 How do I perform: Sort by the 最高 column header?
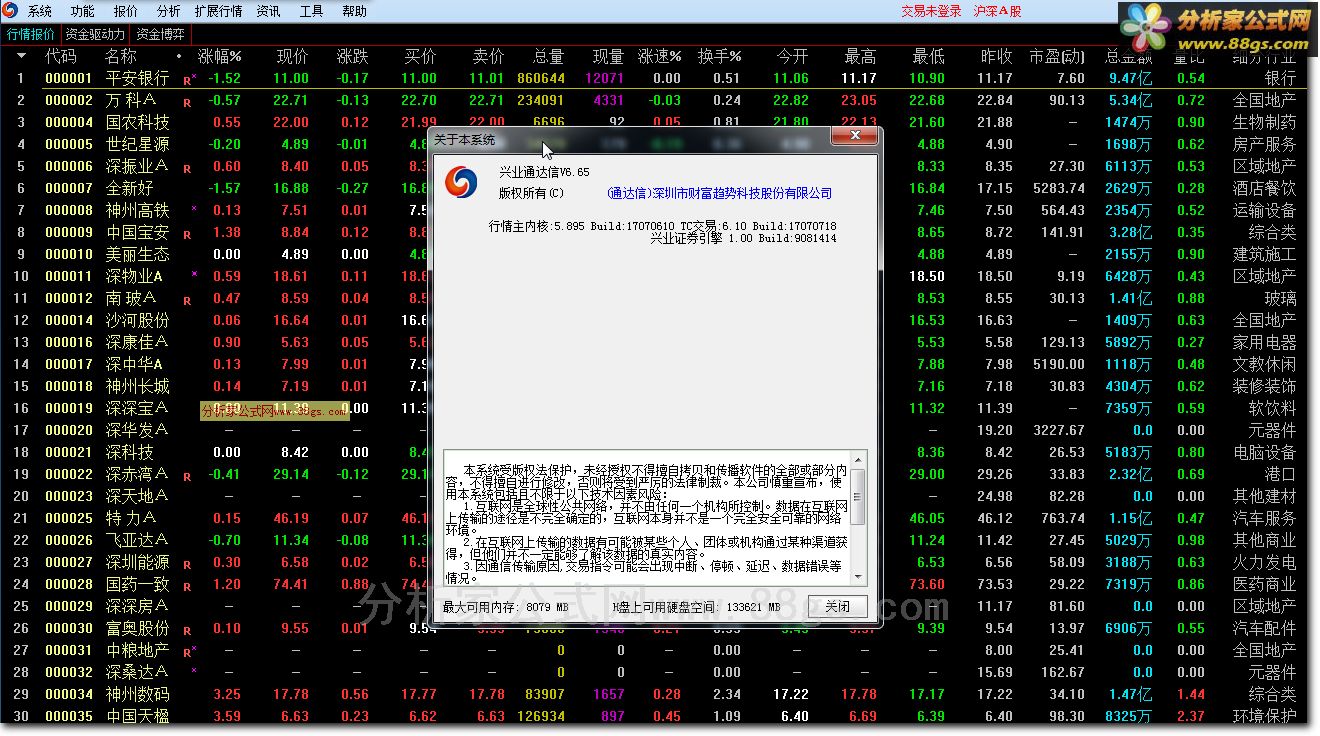click(860, 57)
